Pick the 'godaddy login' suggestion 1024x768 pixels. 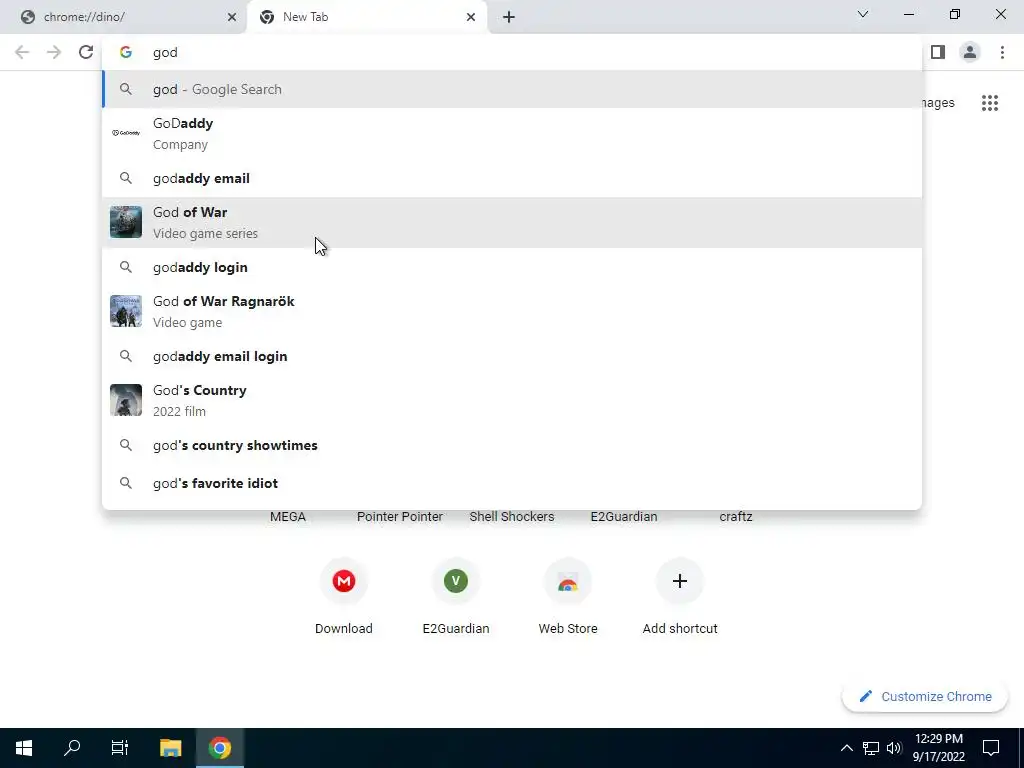512,267
